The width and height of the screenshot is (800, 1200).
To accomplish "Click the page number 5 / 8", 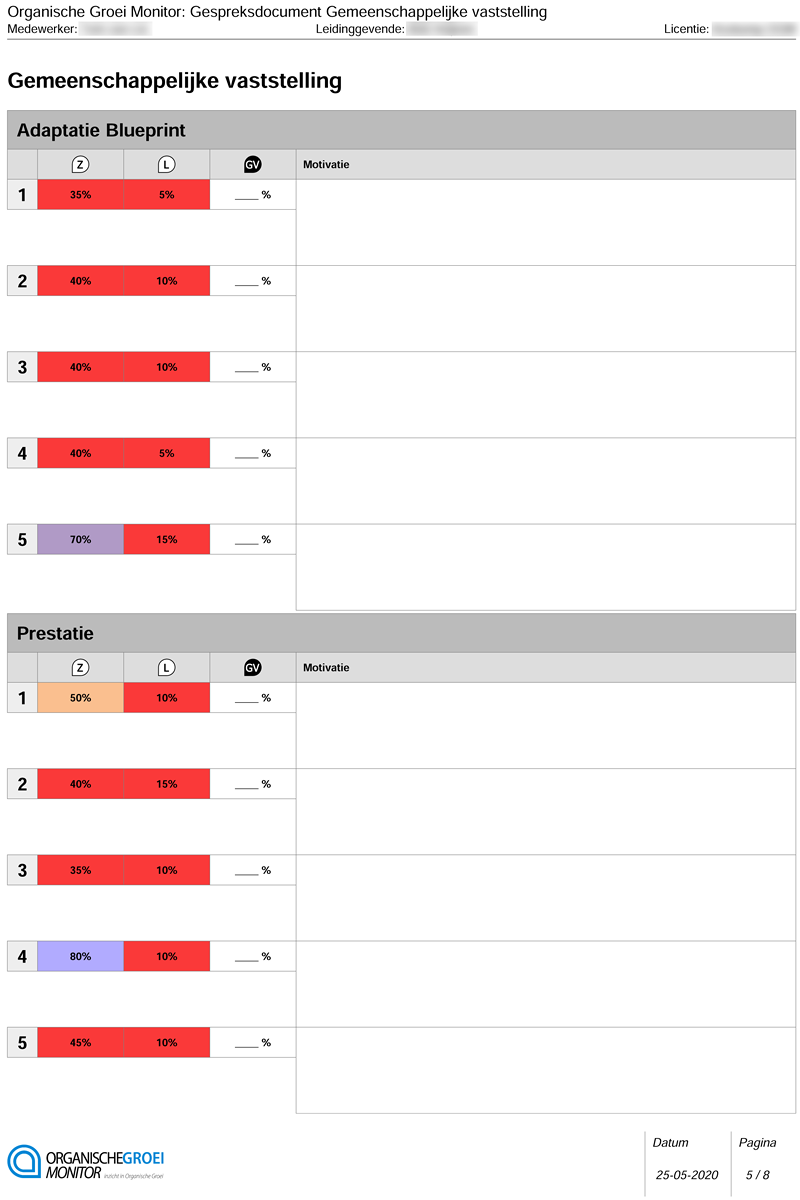I will (x=758, y=1175).
